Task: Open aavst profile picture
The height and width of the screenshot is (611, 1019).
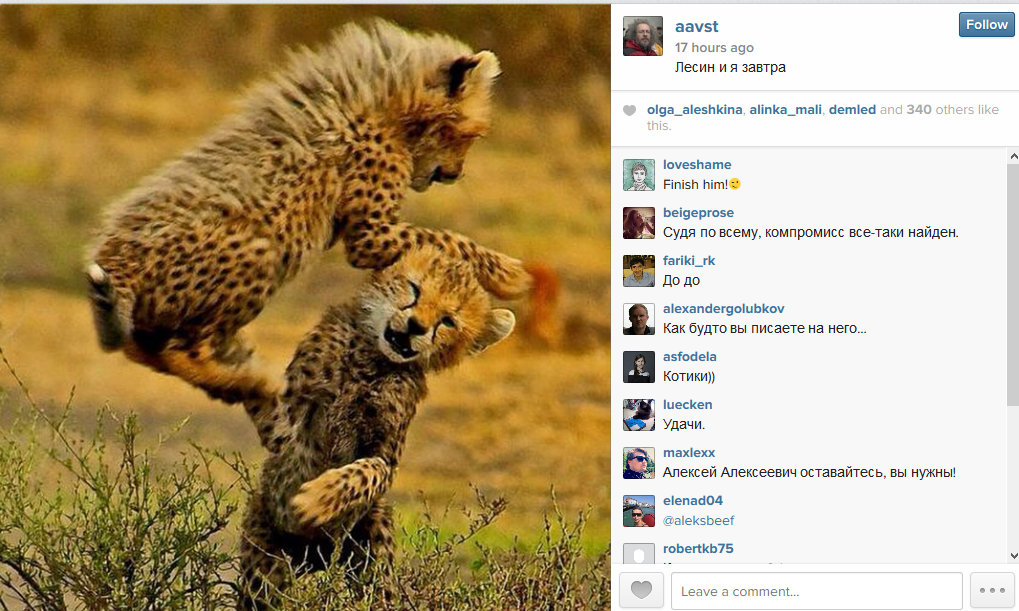Action: click(643, 36)
